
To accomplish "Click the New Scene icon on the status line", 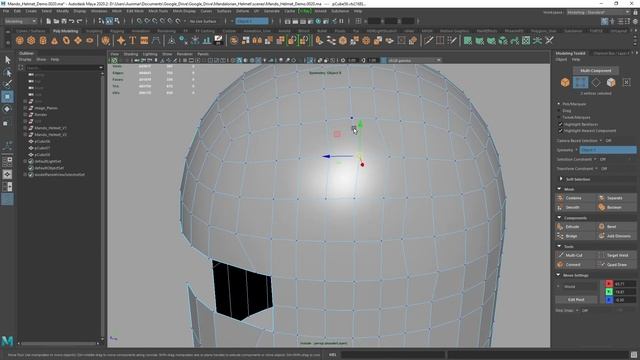I will click(49, 21).
